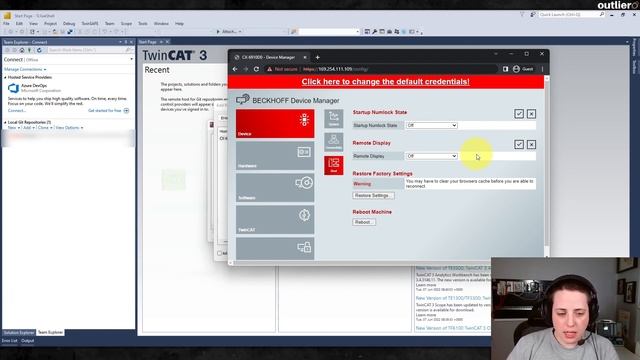Open the TwinSAFE menu
The height and width of the screenshot is (360, 640).
point(90,24)
